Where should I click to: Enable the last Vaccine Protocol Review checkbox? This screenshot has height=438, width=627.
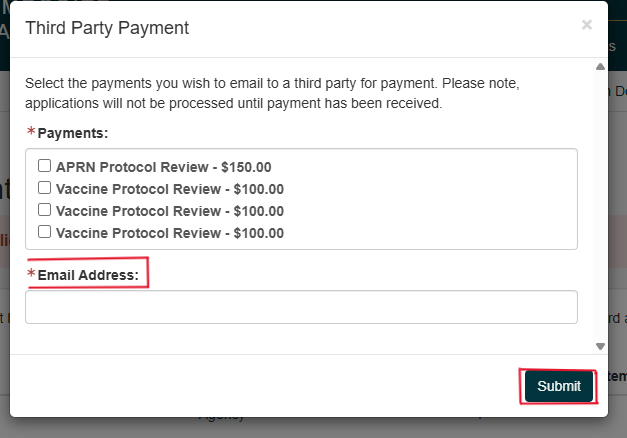click(44, 232)
